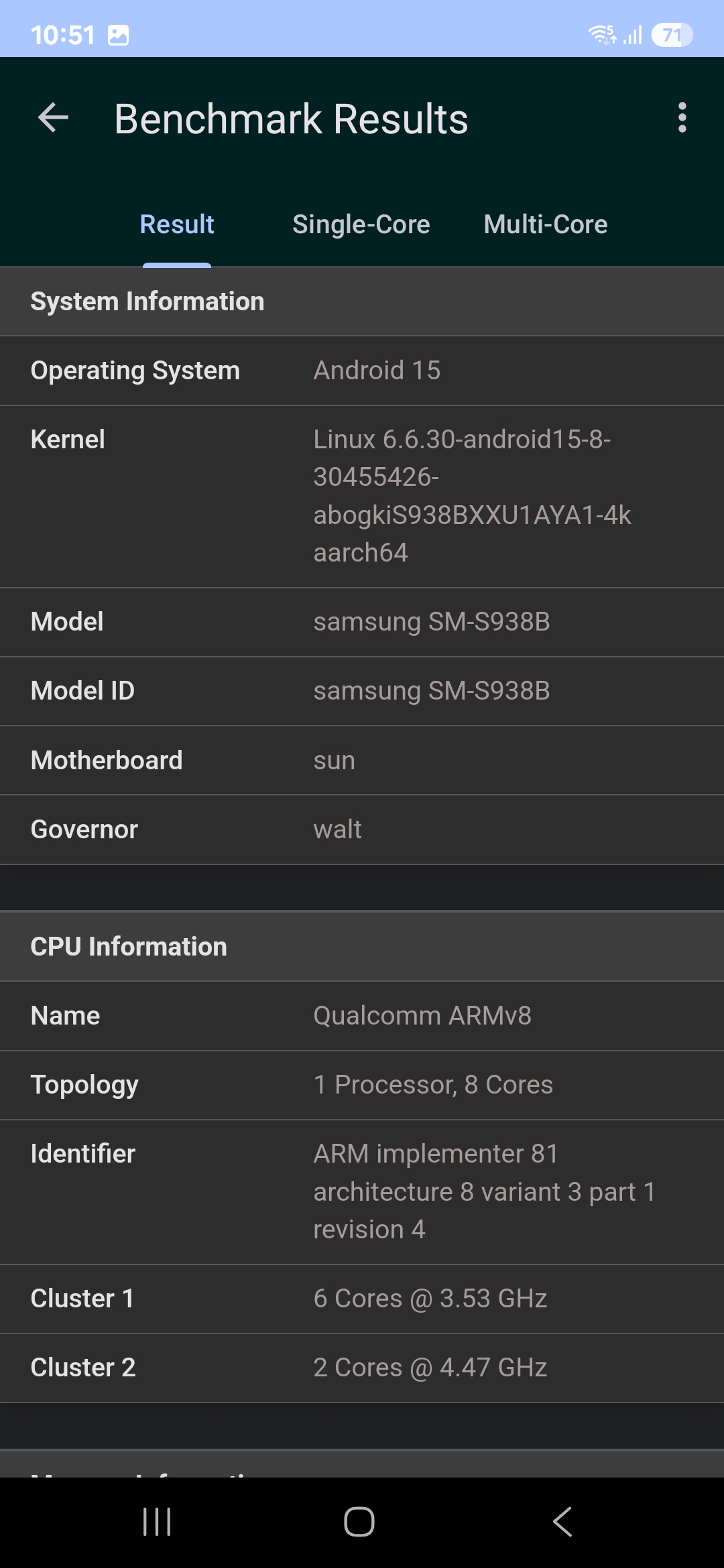724x1568 pixels.
Task: Tap the Android recent apps button
Action: (x=158, y=1522)
